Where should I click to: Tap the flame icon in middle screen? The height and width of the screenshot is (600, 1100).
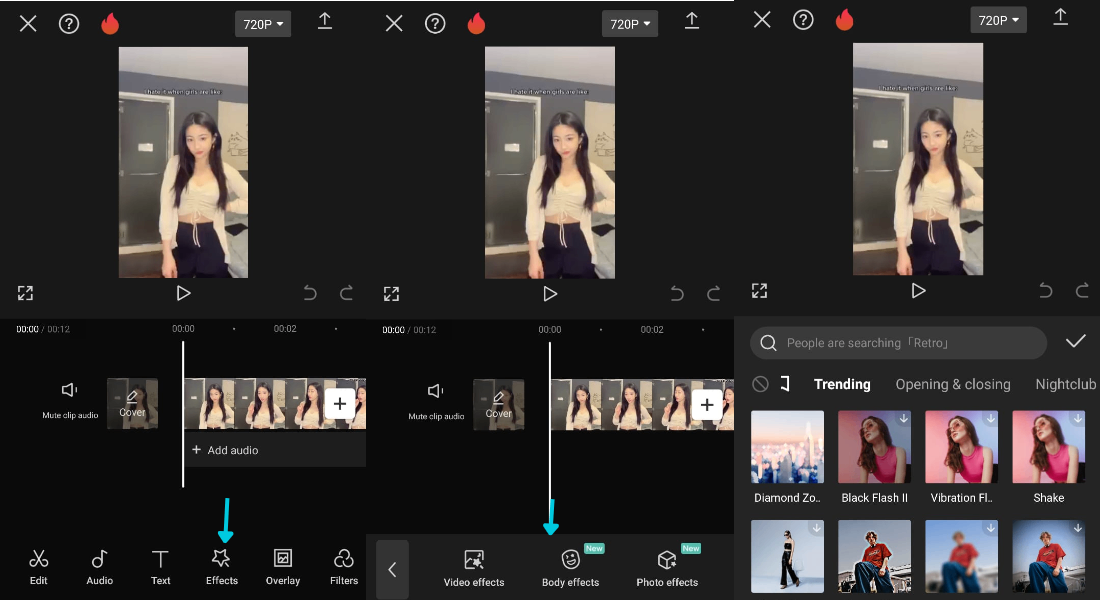(476, 23)
